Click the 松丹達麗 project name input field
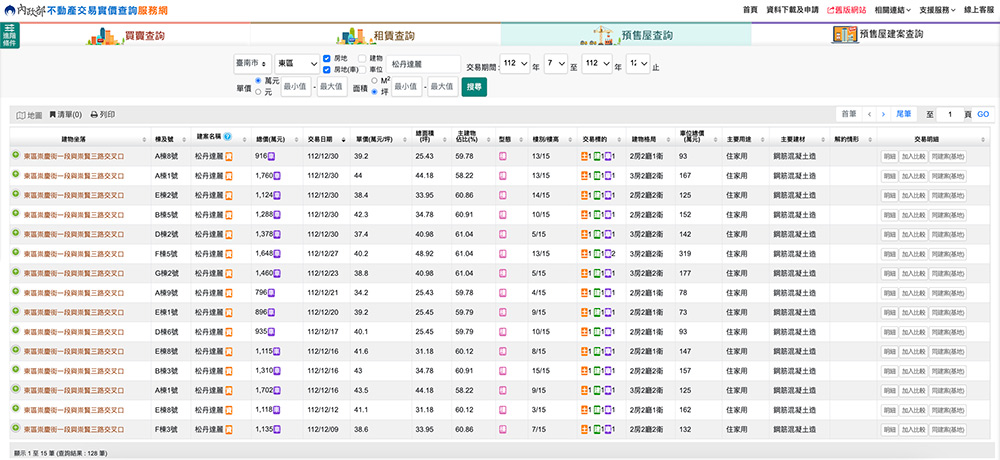The height and width of the screenshot is (460, 1000). click(x=424, y=65)
